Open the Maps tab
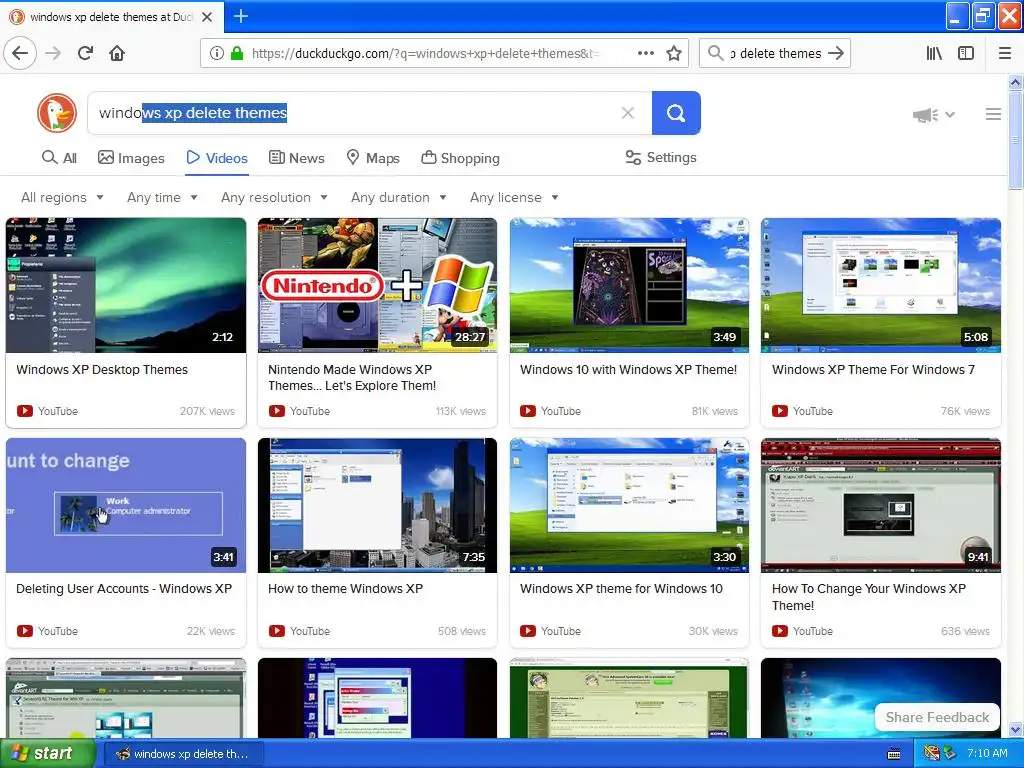The height and width of the screenshot is (768, 1024). [x=373, y=158]
